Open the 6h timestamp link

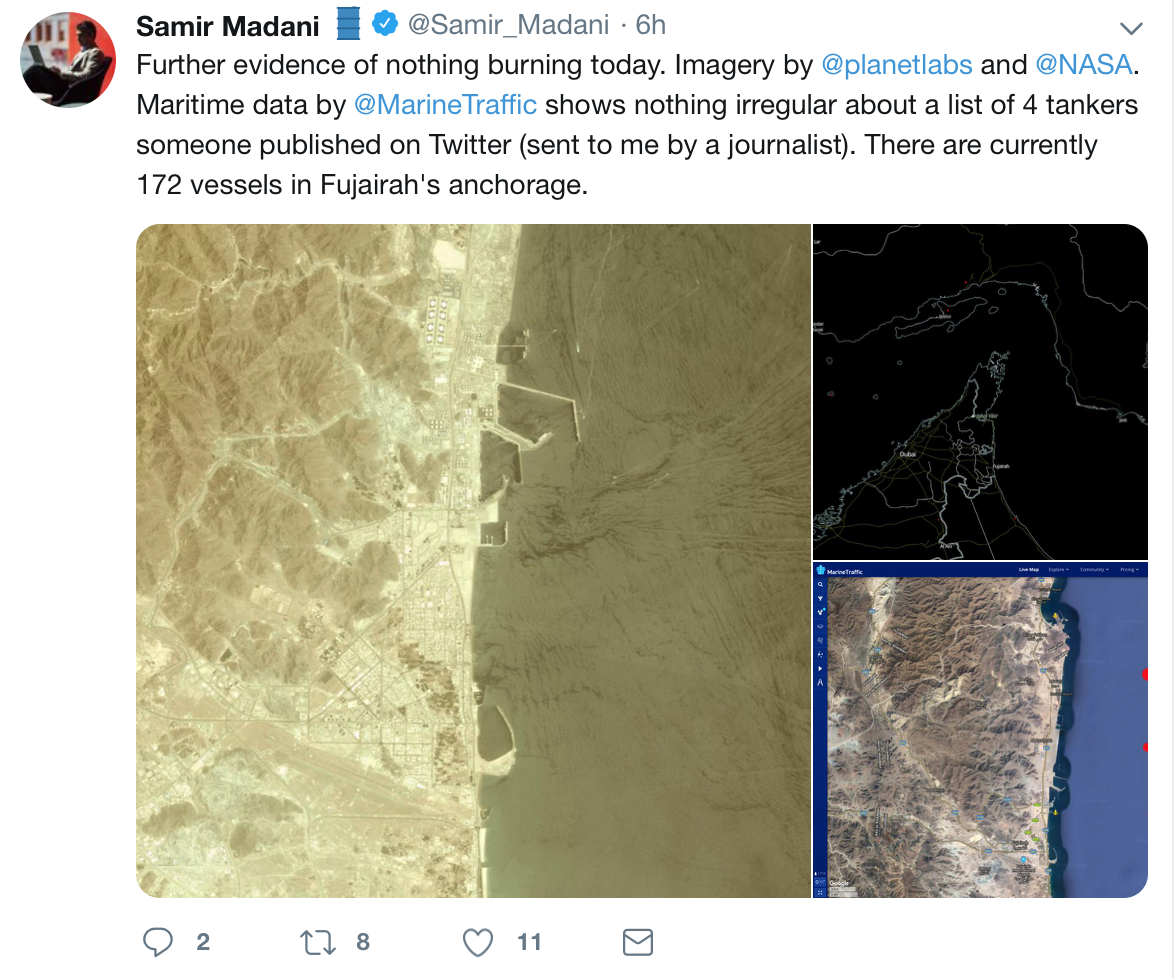tap(651, 25)
